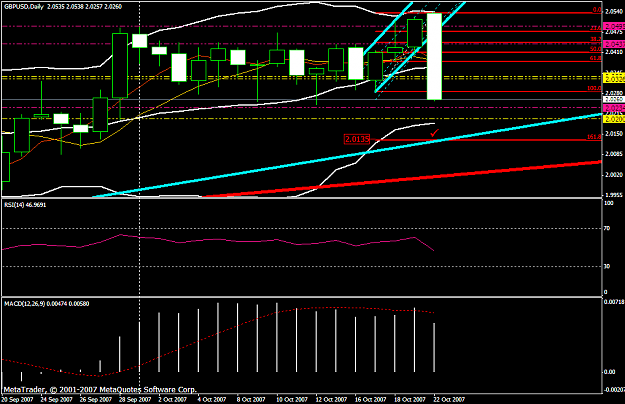Click the 20 Sep 2007 date label

(17, 399)
